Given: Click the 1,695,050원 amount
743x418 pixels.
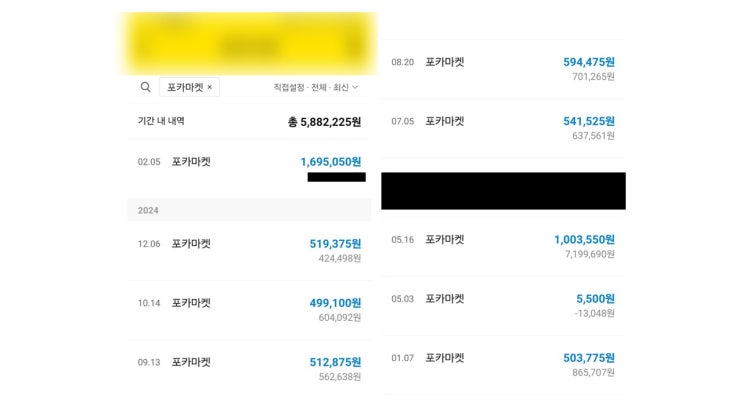Looking at the screenshot, I should click(330, 161).
